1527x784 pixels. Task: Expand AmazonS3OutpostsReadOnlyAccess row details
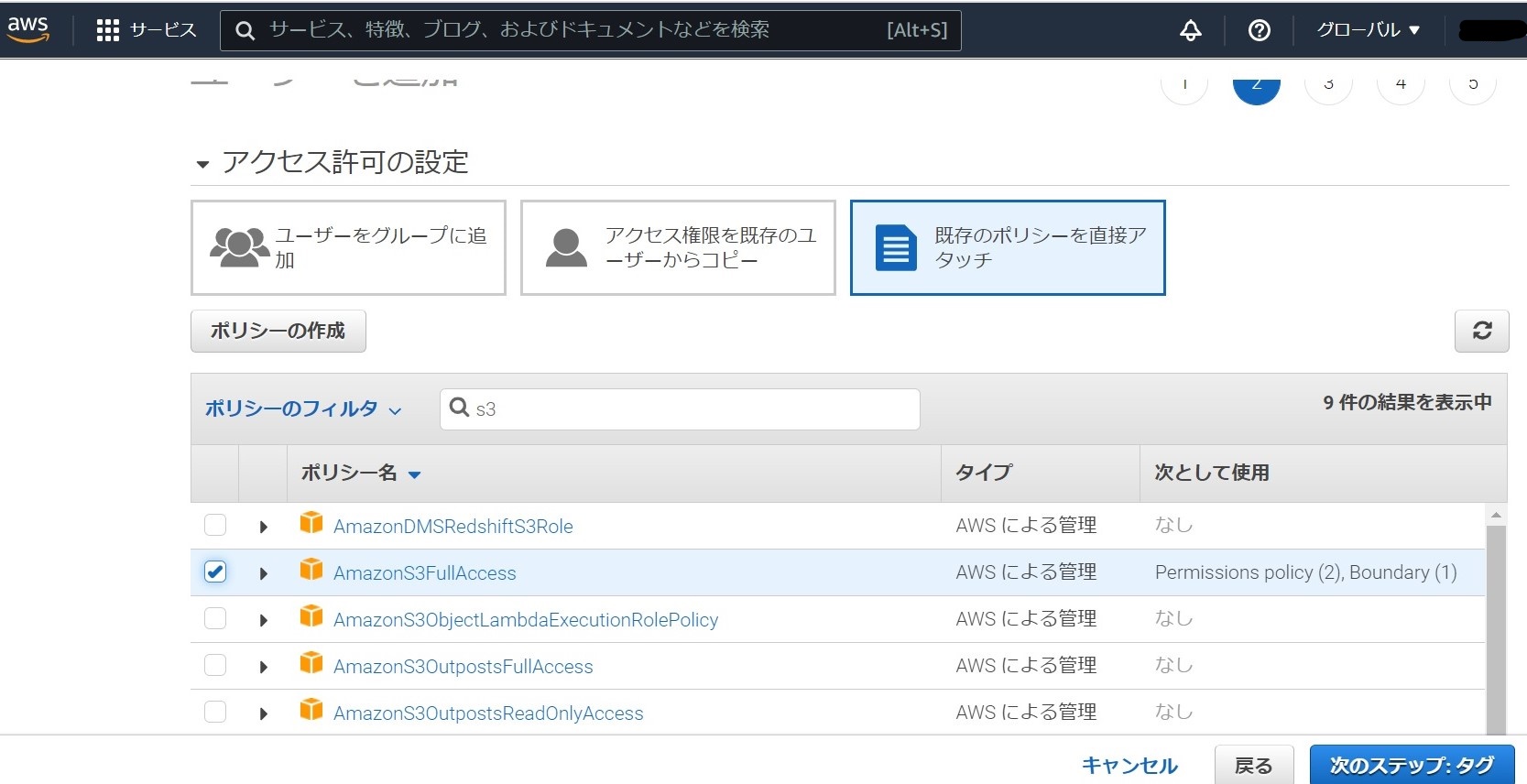264,713
